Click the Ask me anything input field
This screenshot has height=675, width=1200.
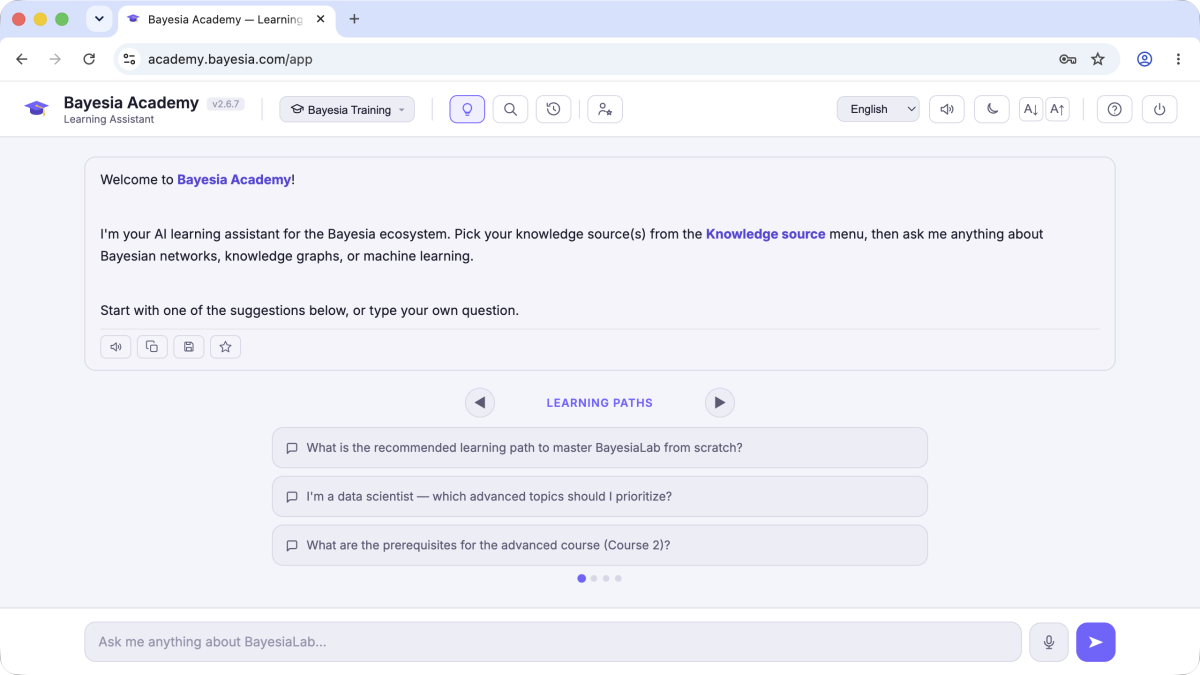(x=553, y=642)
